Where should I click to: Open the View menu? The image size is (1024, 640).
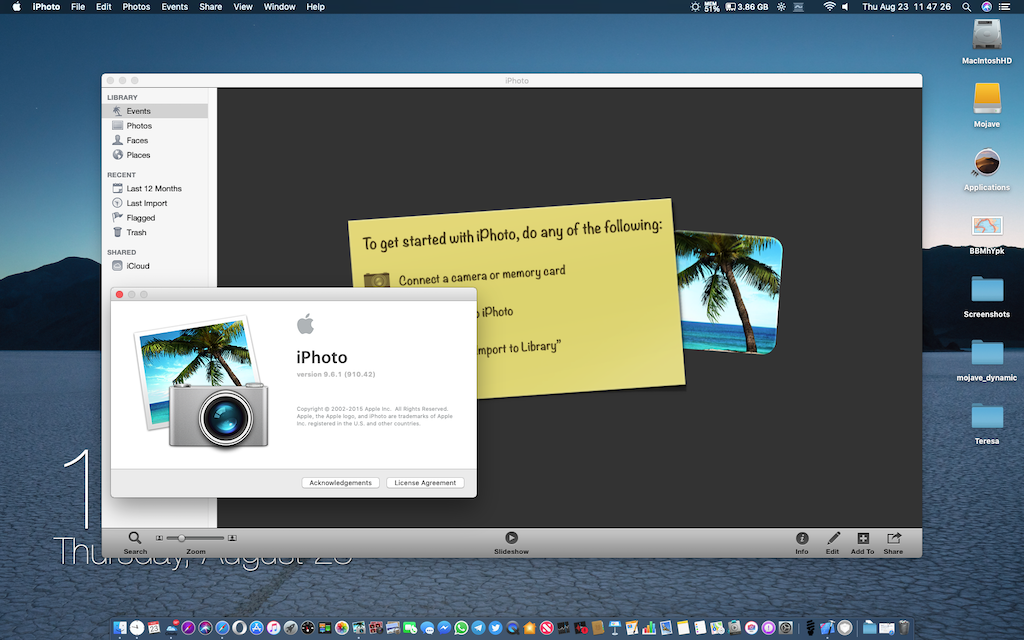243,7
